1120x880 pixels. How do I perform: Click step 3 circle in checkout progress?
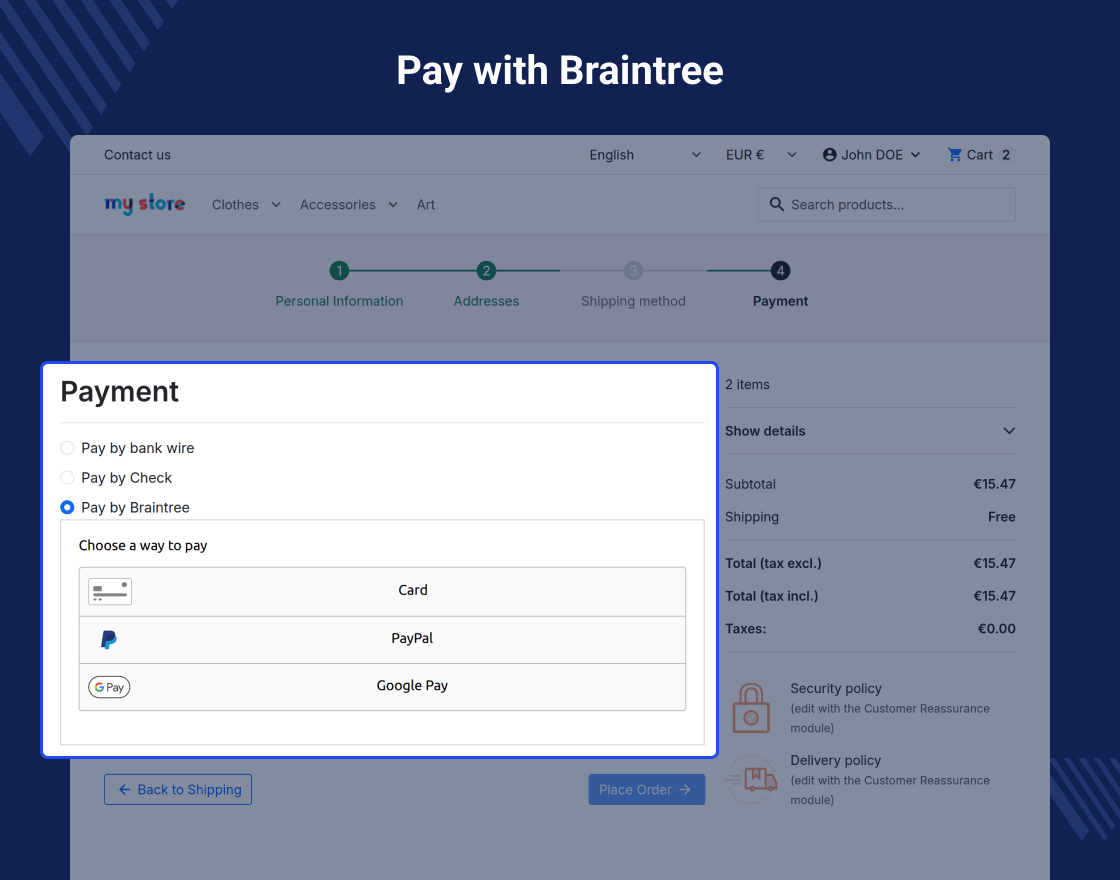click(633, 271)
